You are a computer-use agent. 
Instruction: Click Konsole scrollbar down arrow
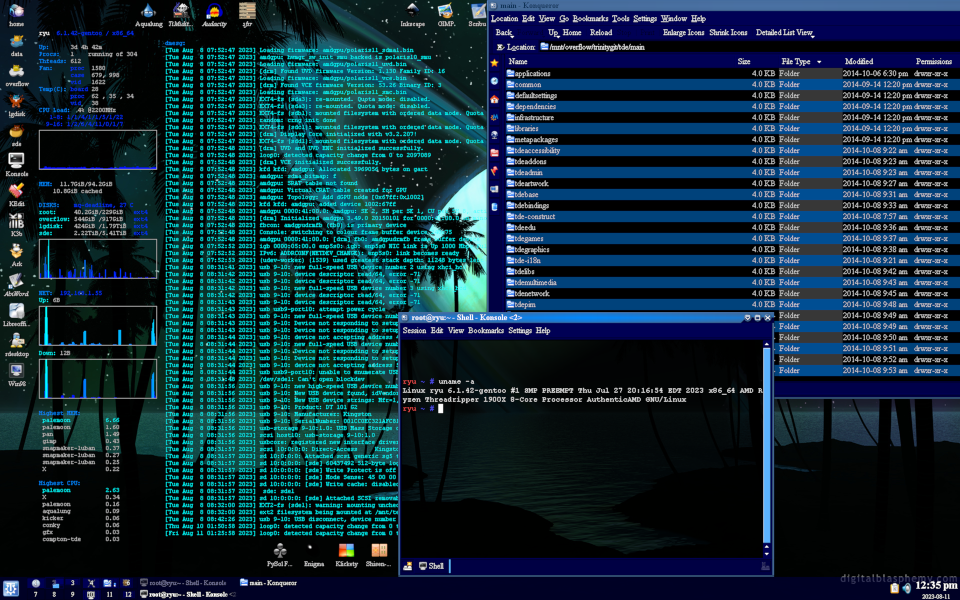tap(766, 554)
